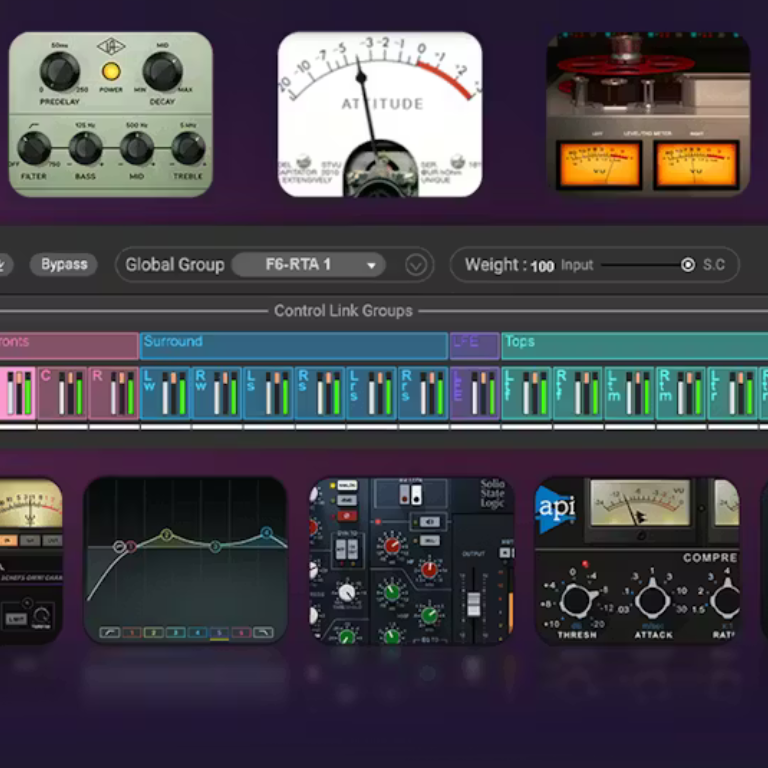Viewport: 768px width, 768px height.
Task: Click the Predelay knob on the reverb plugin
Action: click(x=59, y=71)
